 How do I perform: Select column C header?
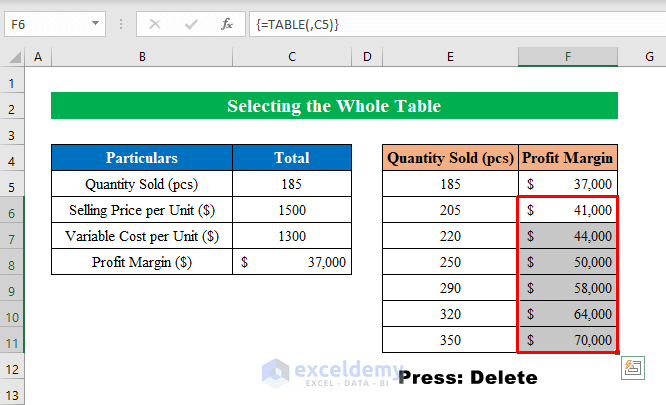pyautogui.click(x=292, y=58)
